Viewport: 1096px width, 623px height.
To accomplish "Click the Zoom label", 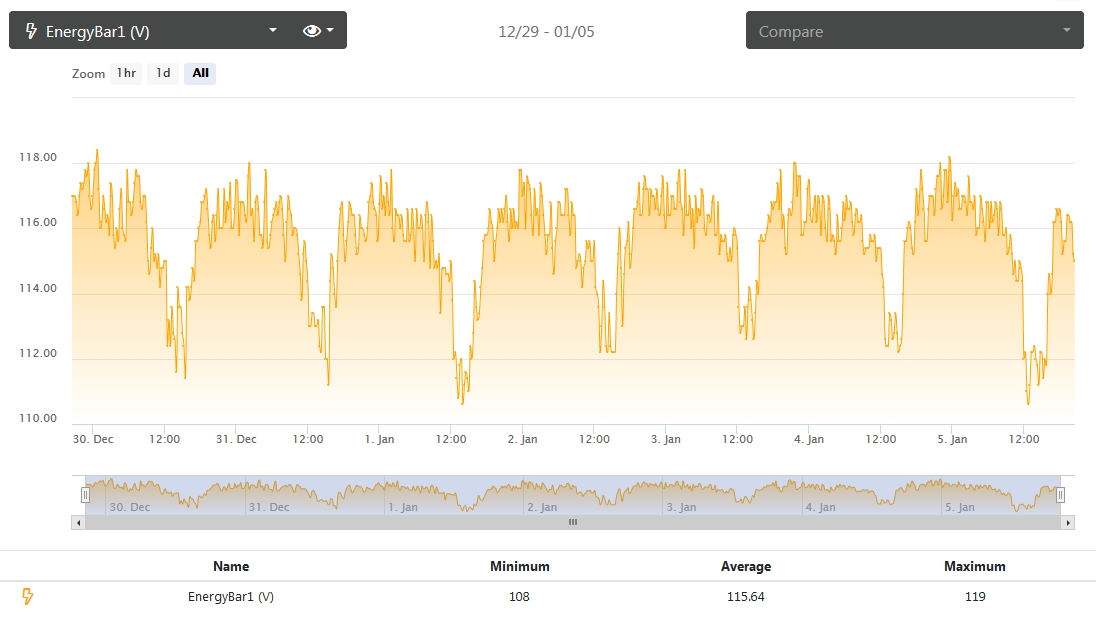I will tap(88, 73).
